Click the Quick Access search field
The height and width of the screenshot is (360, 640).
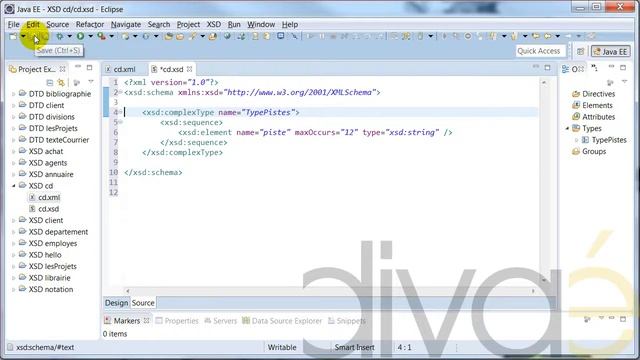[x=540, y=51]
